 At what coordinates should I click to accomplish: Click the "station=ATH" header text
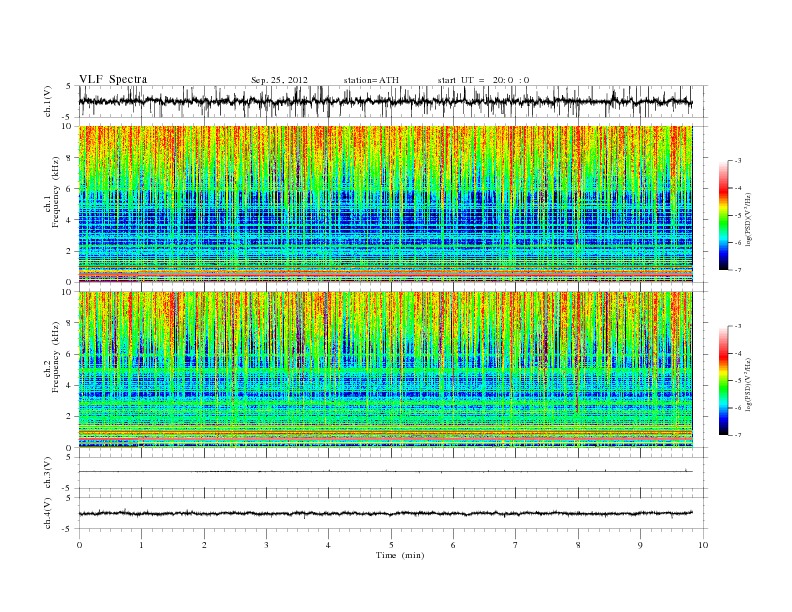(371, 80)
